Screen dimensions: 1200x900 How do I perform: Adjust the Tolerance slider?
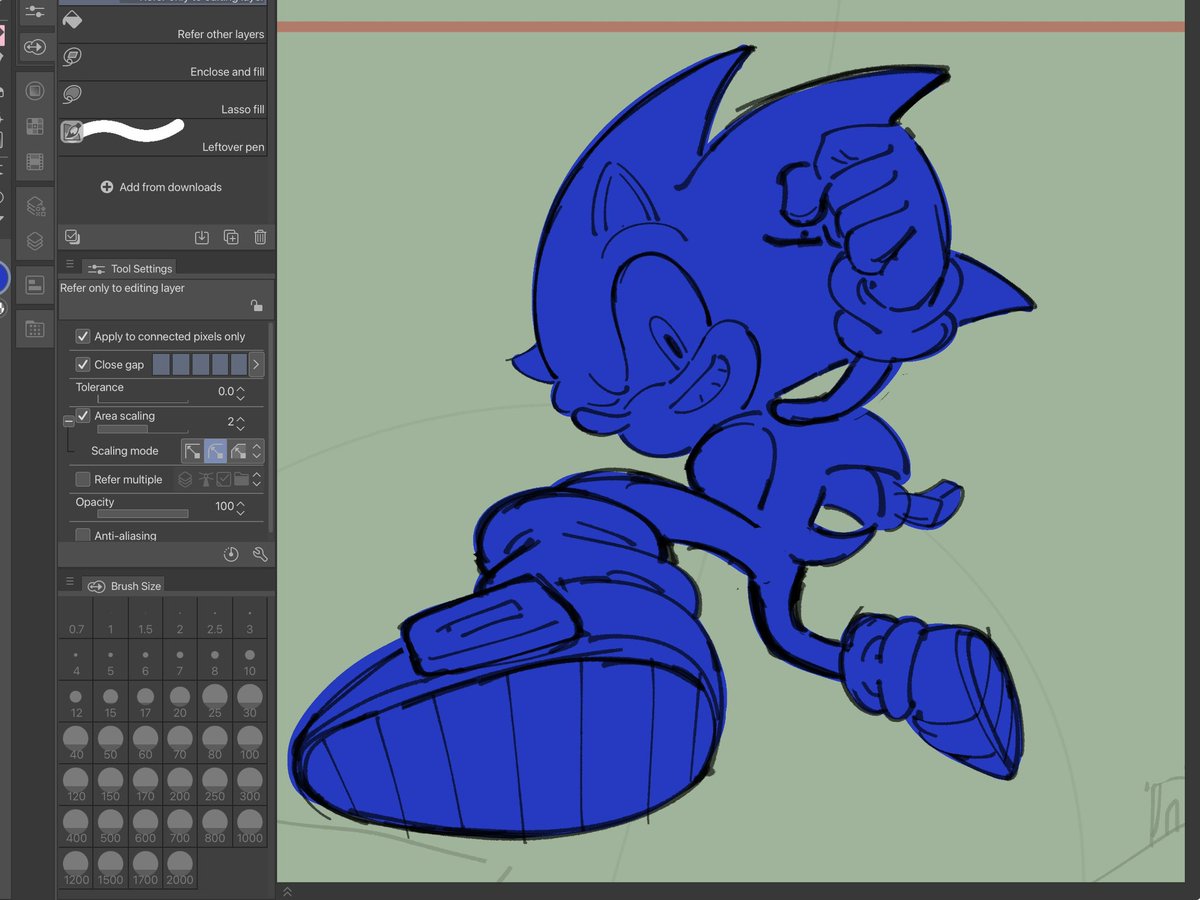[x=142, y=400]
